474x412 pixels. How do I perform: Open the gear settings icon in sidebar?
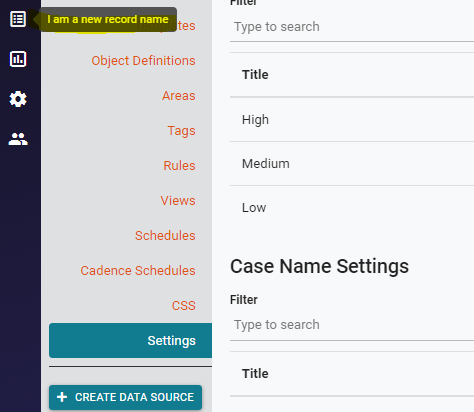pos(18,99)
